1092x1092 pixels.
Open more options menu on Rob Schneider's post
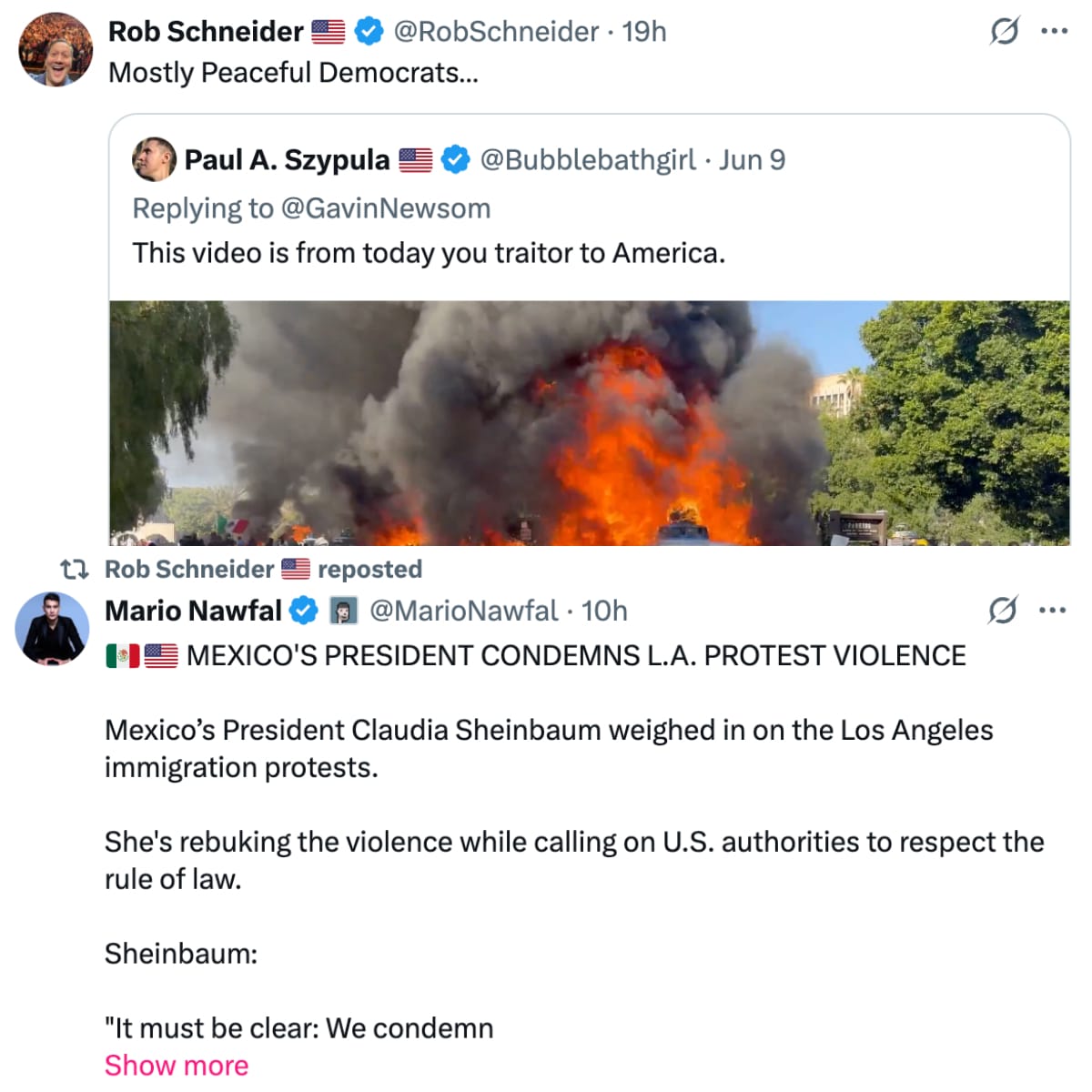coord(1053,32)
